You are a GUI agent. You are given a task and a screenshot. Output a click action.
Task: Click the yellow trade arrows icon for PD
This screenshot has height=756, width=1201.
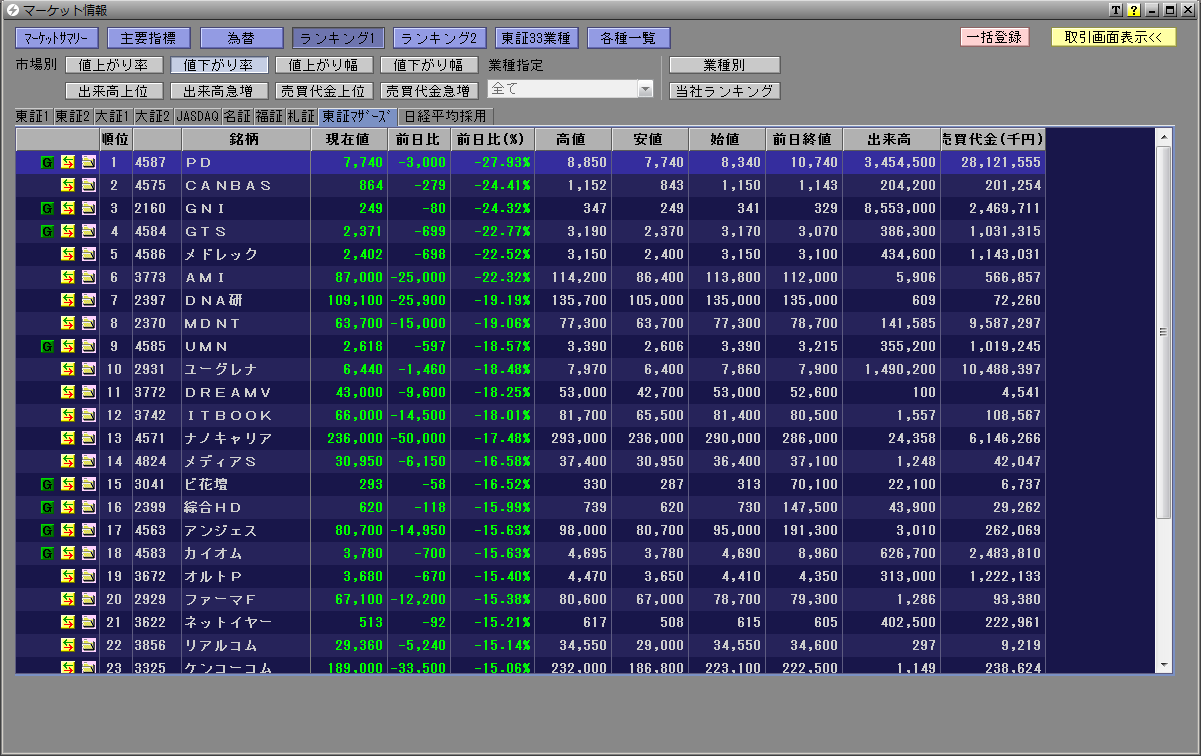tap(68, 162)
